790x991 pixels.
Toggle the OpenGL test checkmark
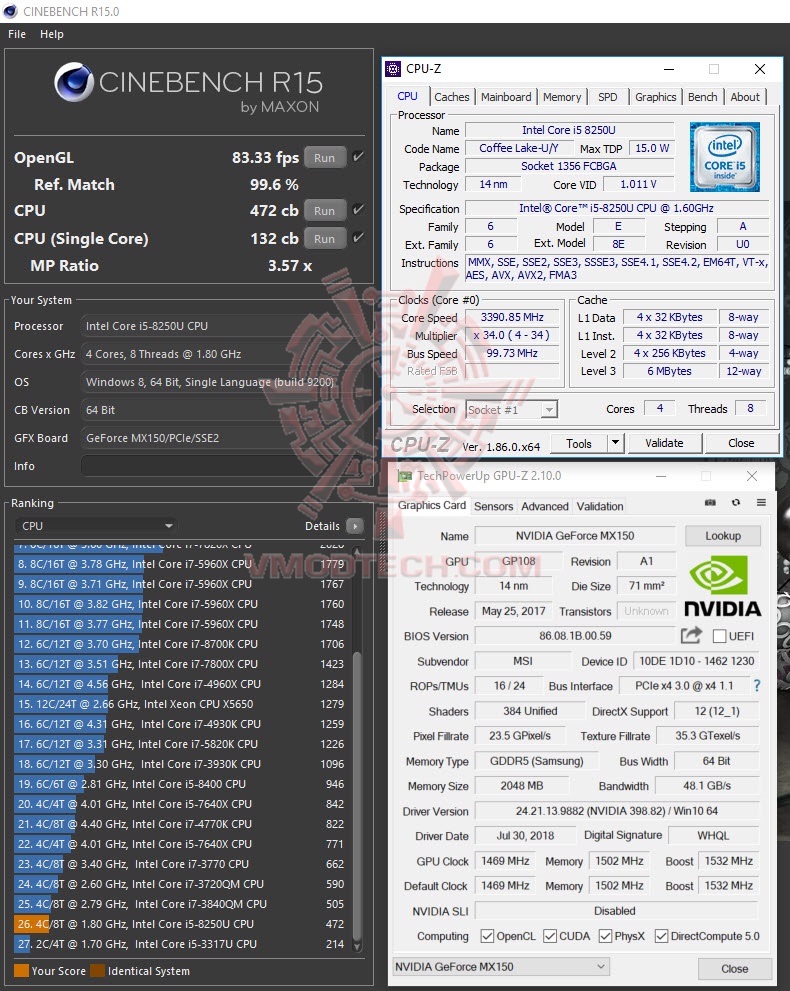coord(358,157)
